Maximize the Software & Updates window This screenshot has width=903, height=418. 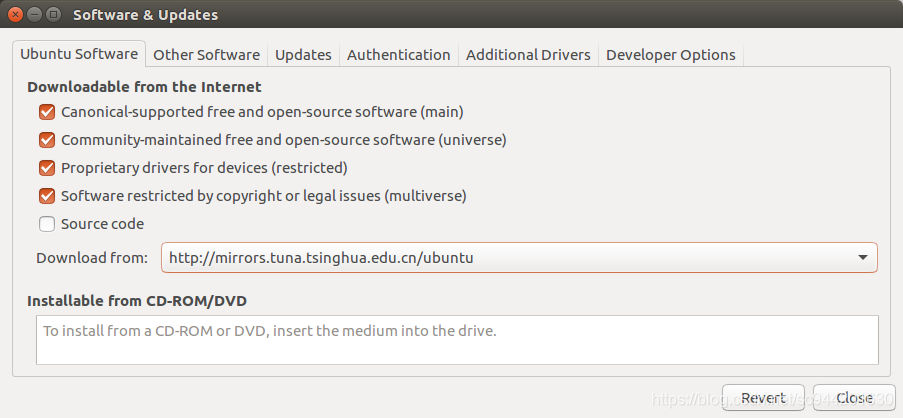click(52, 14)
